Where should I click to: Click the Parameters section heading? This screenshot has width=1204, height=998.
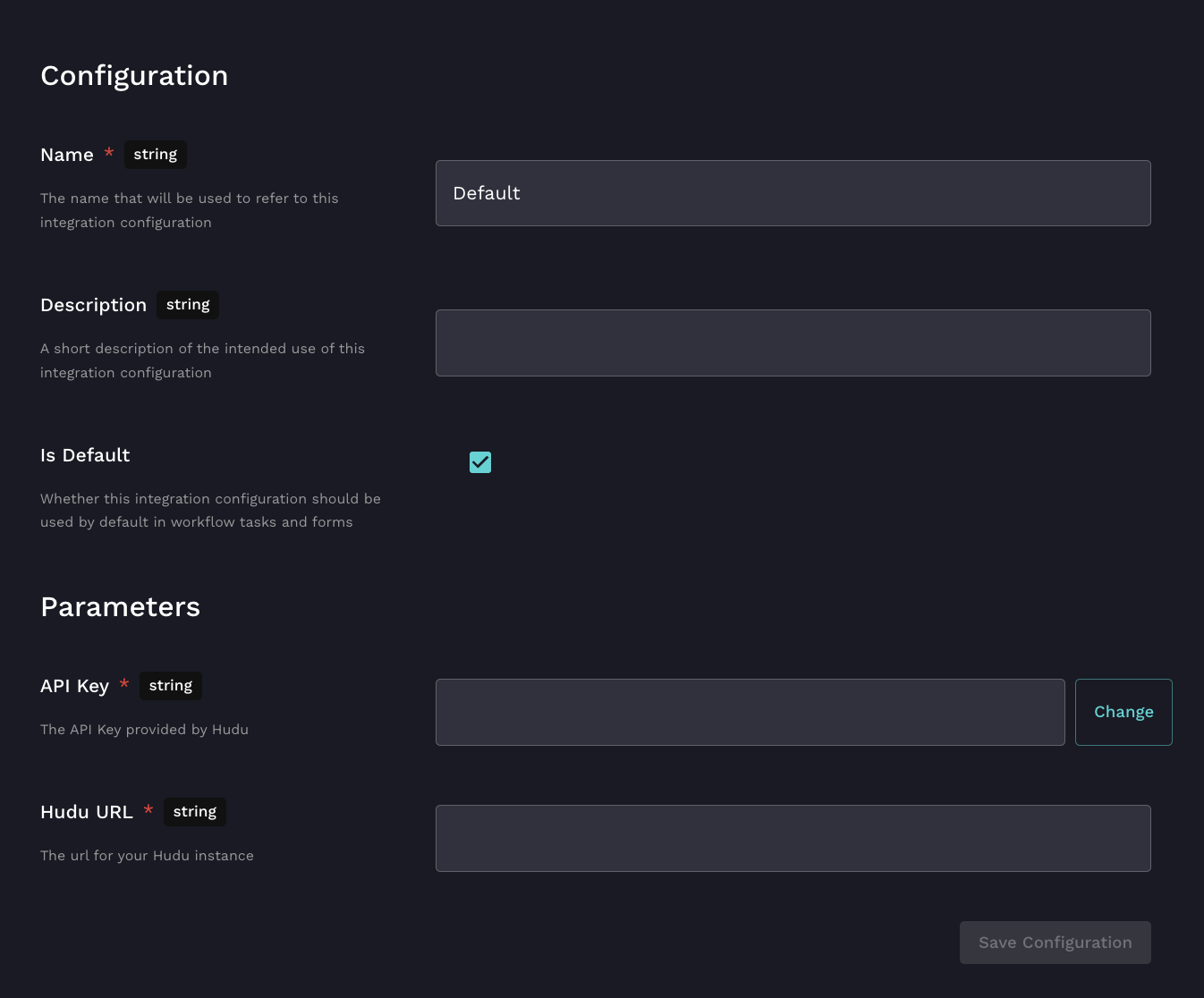[121, 607]
